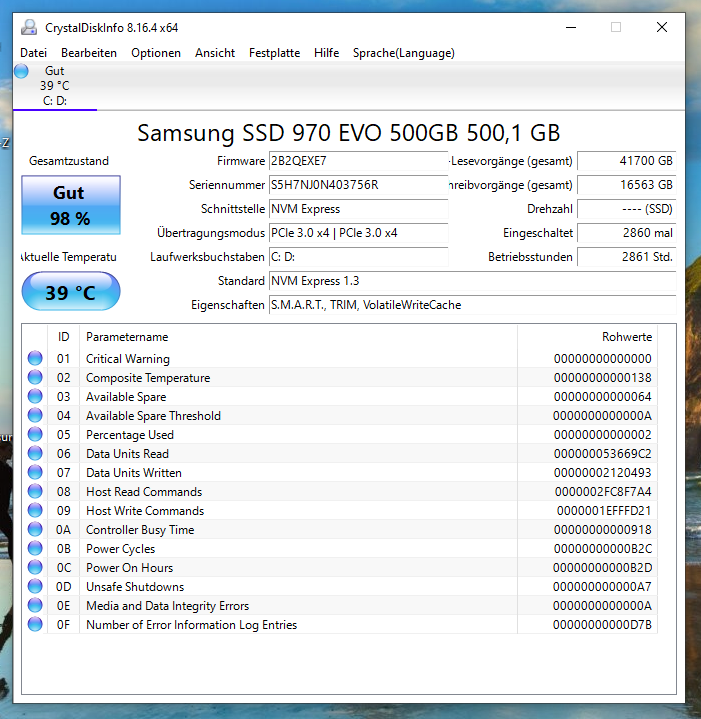Click raw value 0000001EFFFD21
This screenshot has width=701, height=719.
[604, 511]
